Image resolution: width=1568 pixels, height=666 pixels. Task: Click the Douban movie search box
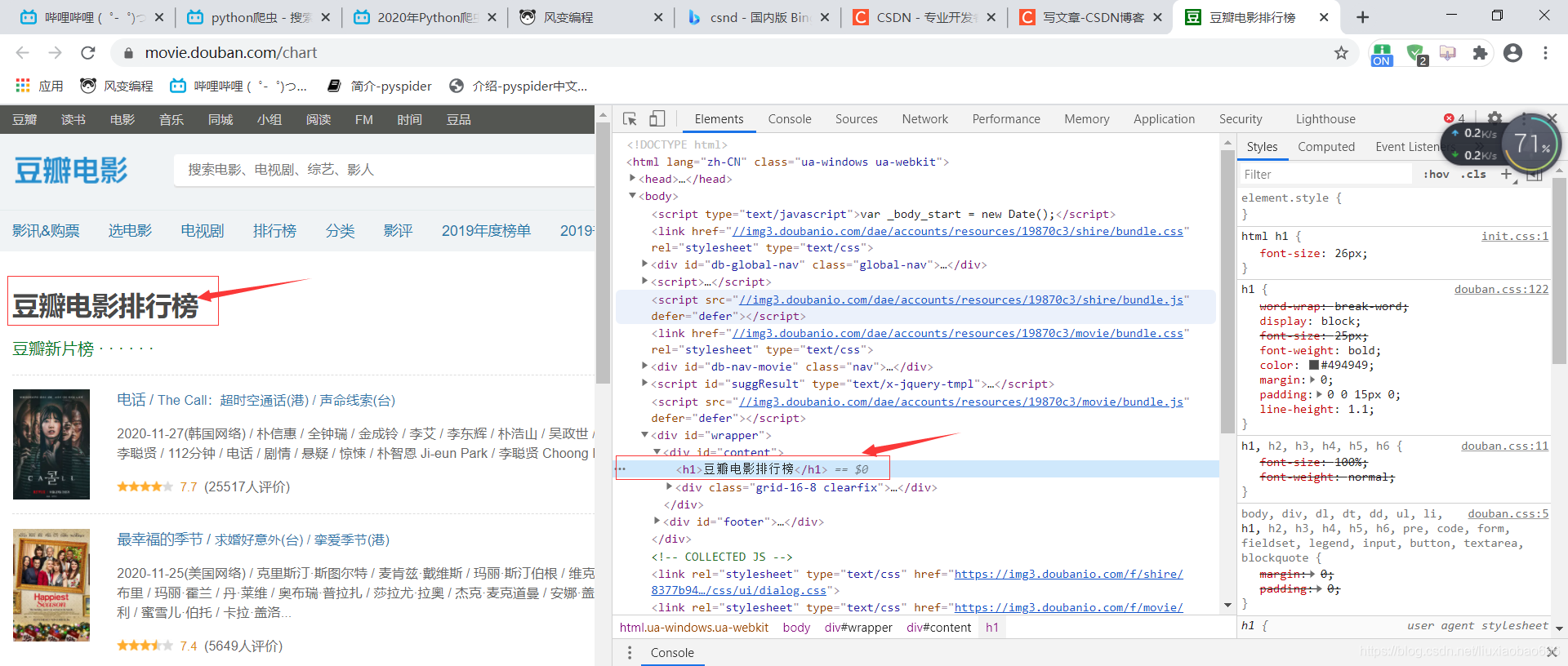384,170
